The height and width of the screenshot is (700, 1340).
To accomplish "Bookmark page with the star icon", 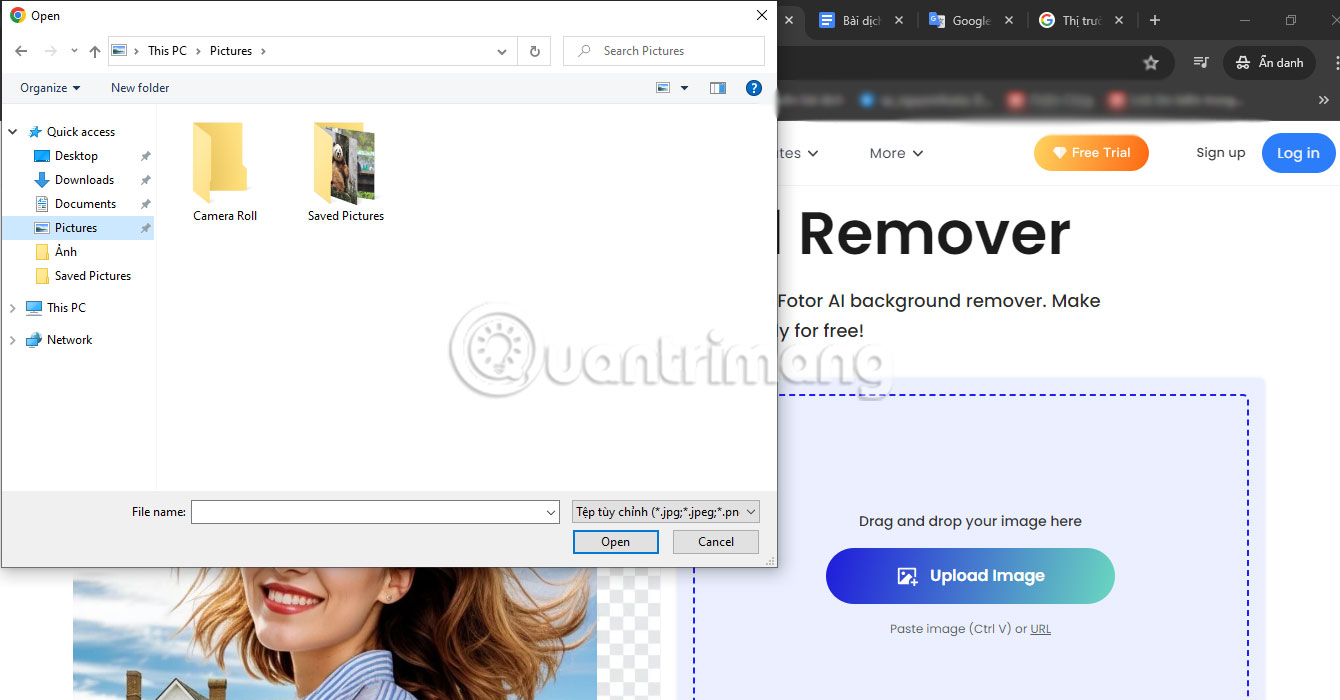I will [x=1150, y=63].
